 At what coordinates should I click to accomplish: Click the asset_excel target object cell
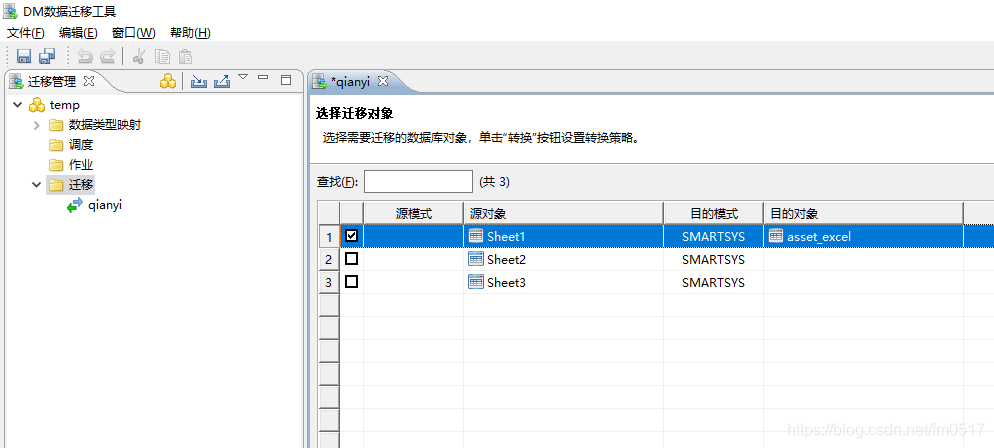pos(863,236)
